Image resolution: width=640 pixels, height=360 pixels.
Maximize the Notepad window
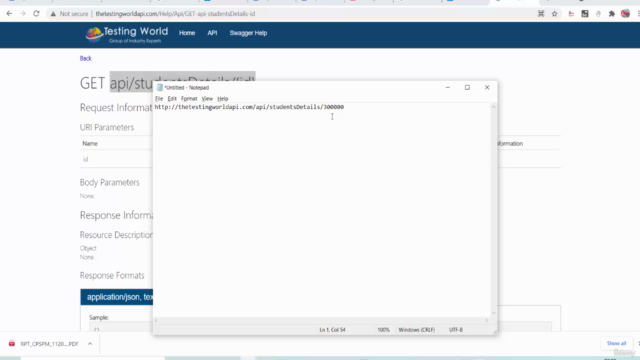[x=467, y=87]
